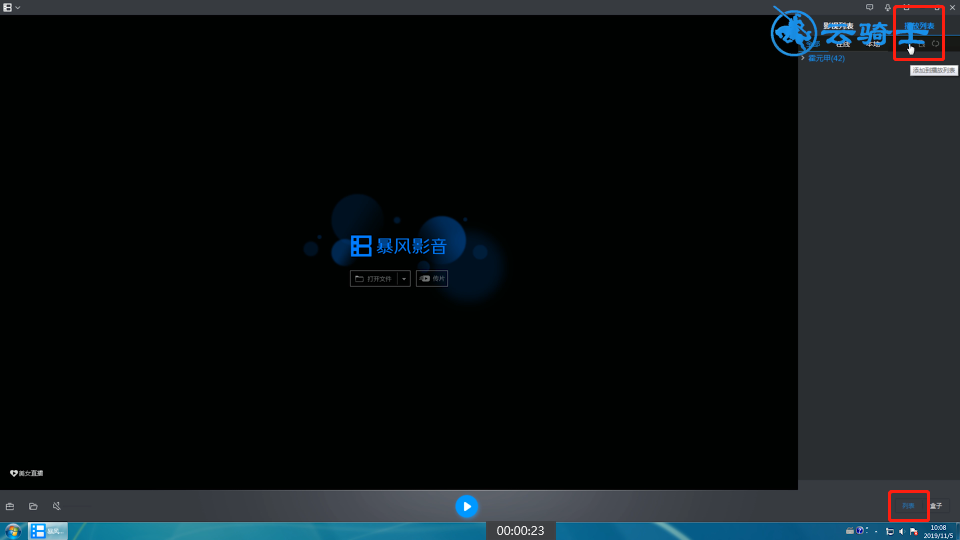Select the 本地 filter tab

click(872, 44)
